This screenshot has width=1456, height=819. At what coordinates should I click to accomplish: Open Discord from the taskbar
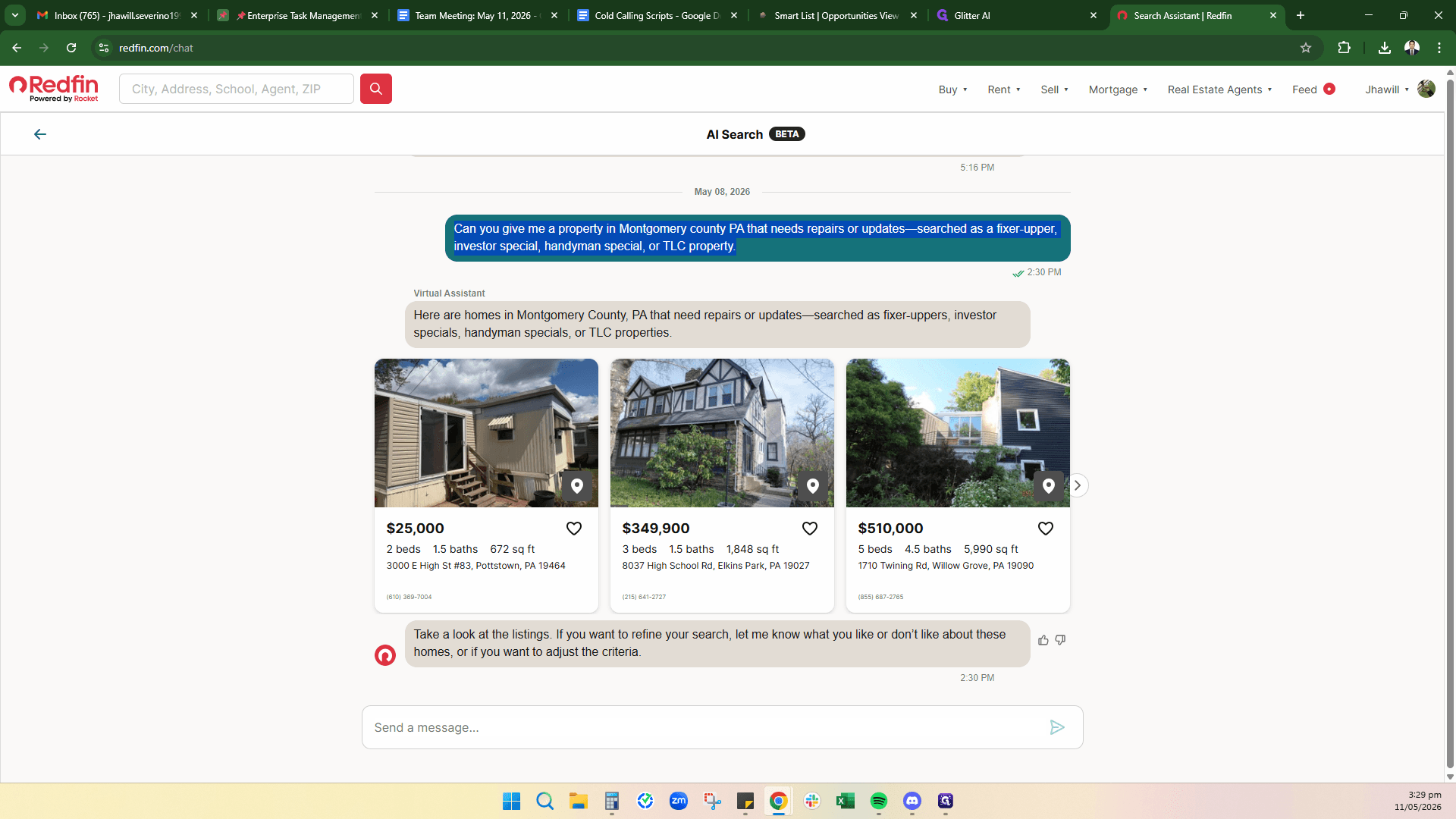coord(912,801)
